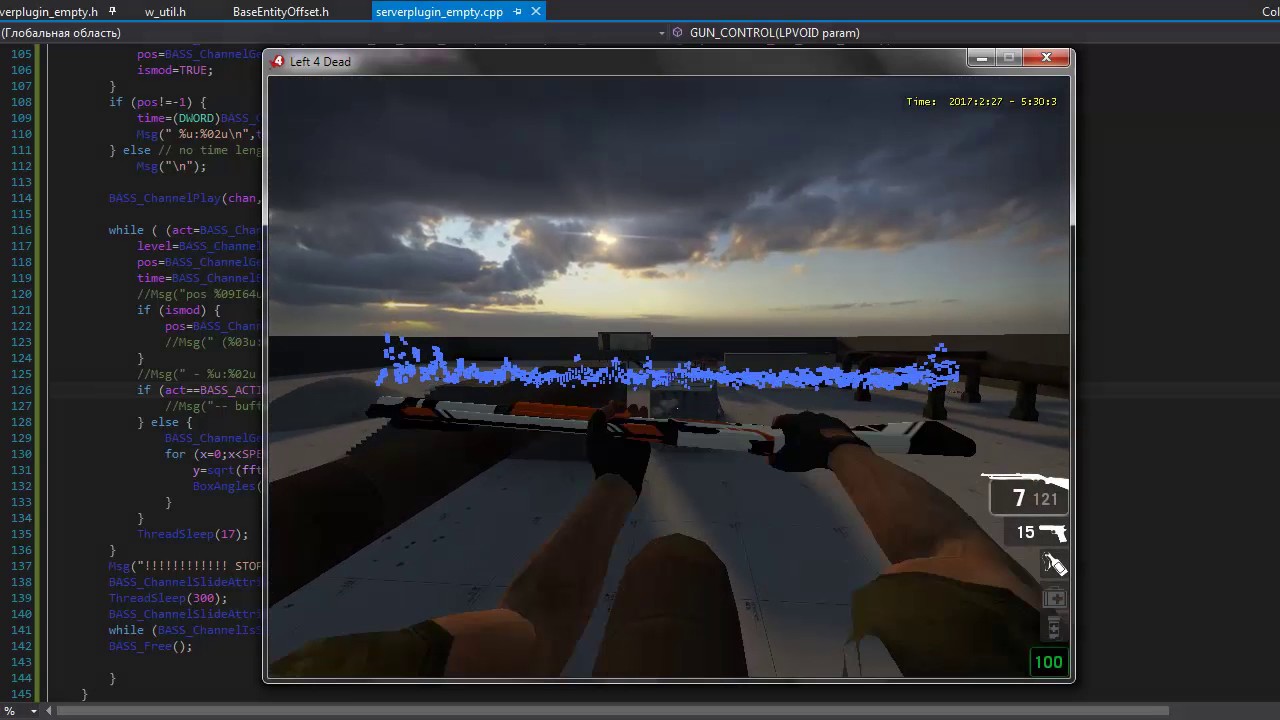Open the BaseEntityOffset.h tab
Viewport: 1280px width, 720px height.
click(280, 12)
